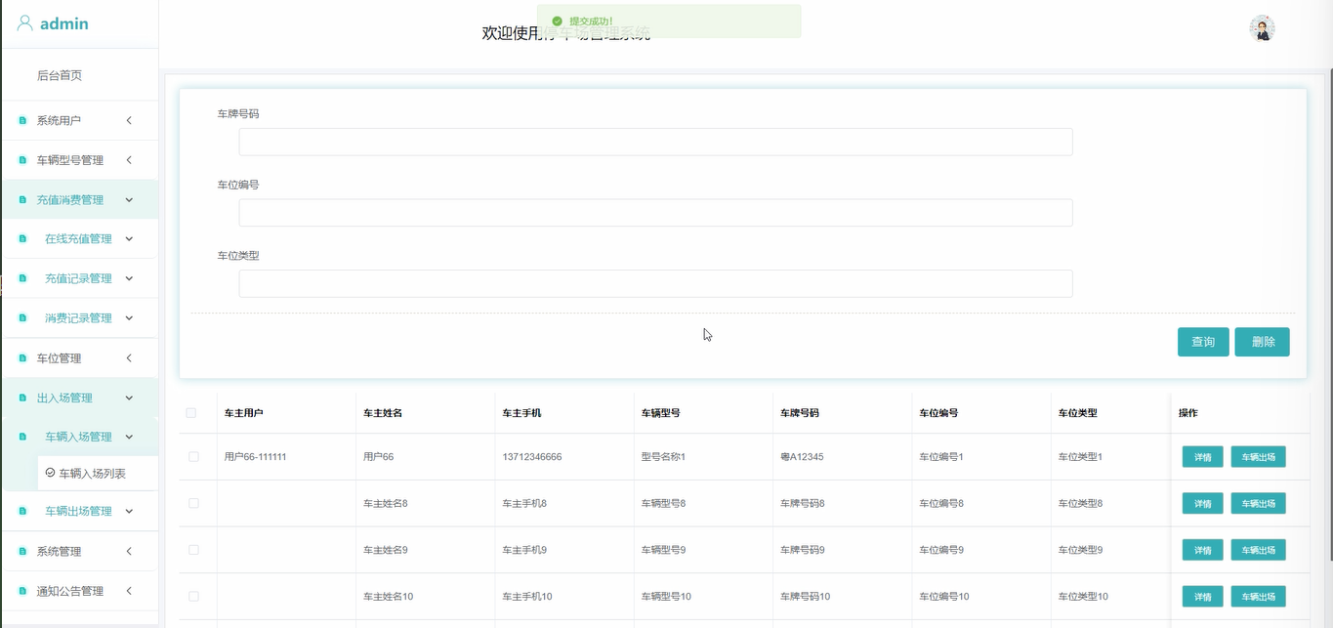The width and height of the screenshot is (1333, 628).
Task: Click the green icon beside 消费记录管理
Action: 23,318
